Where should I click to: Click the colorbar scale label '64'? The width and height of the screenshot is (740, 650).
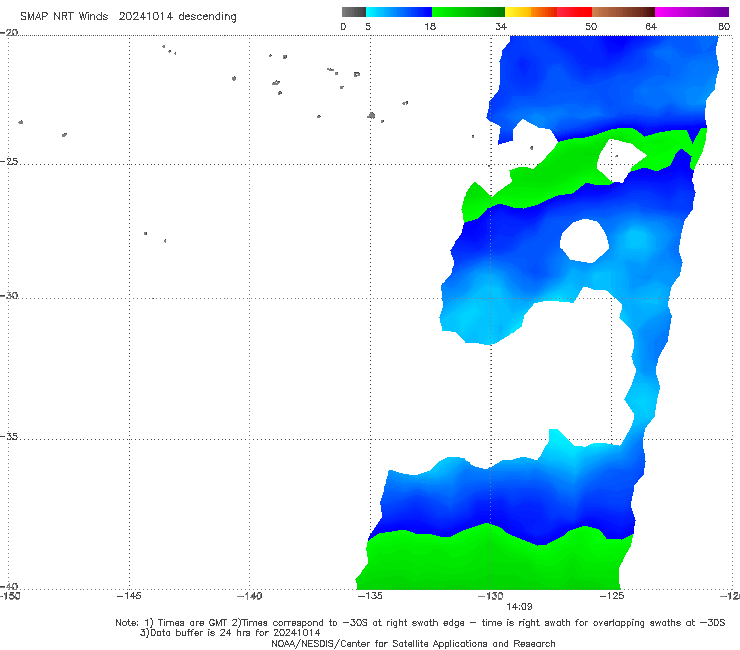click(x=651, y=26)
